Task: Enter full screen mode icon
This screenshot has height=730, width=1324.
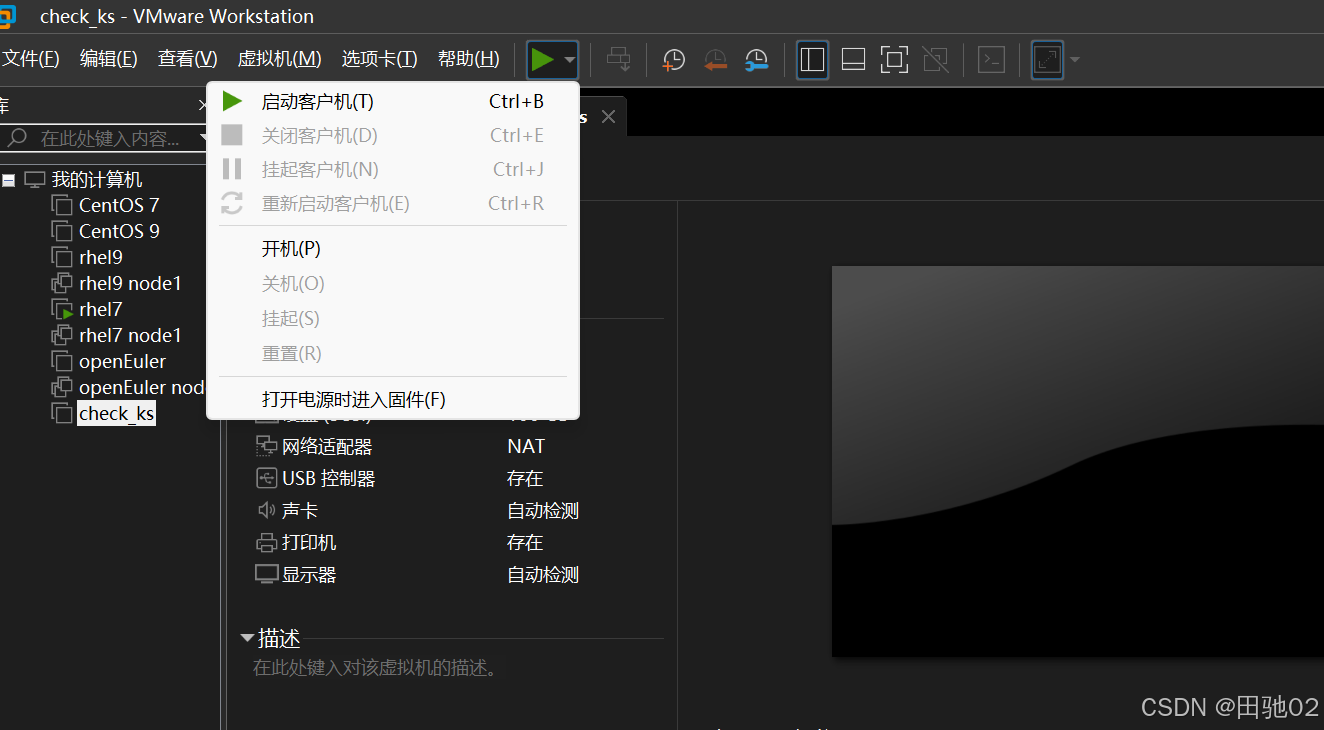Action: (x=894, y=60)
